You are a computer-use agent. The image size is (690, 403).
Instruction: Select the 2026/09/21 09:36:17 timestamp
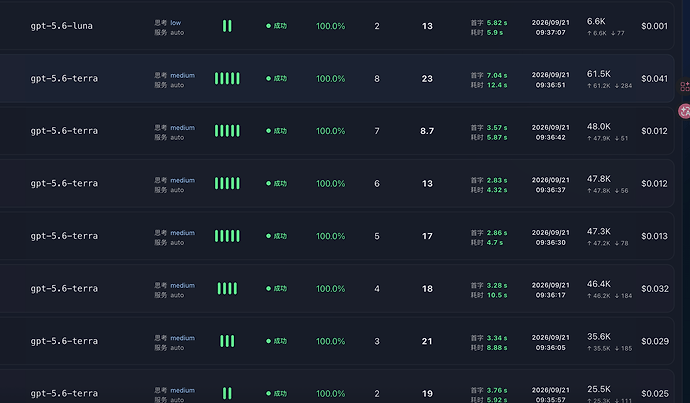551,290
